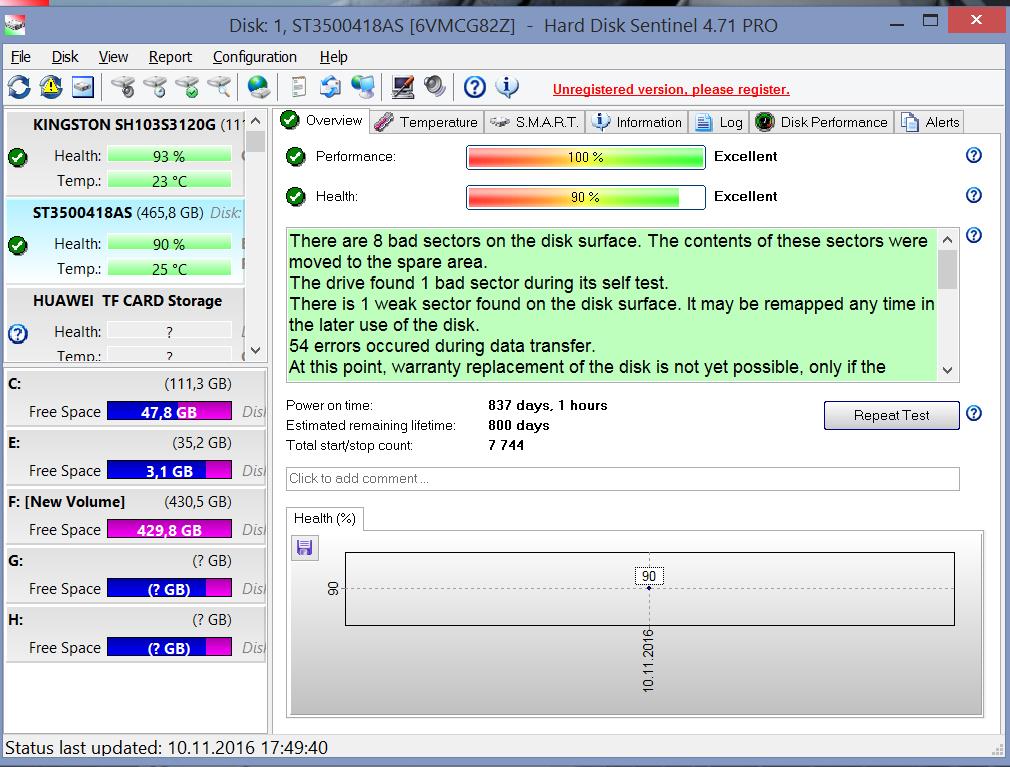
Task: Open the Report menu
Action: [x=170, y=57]
